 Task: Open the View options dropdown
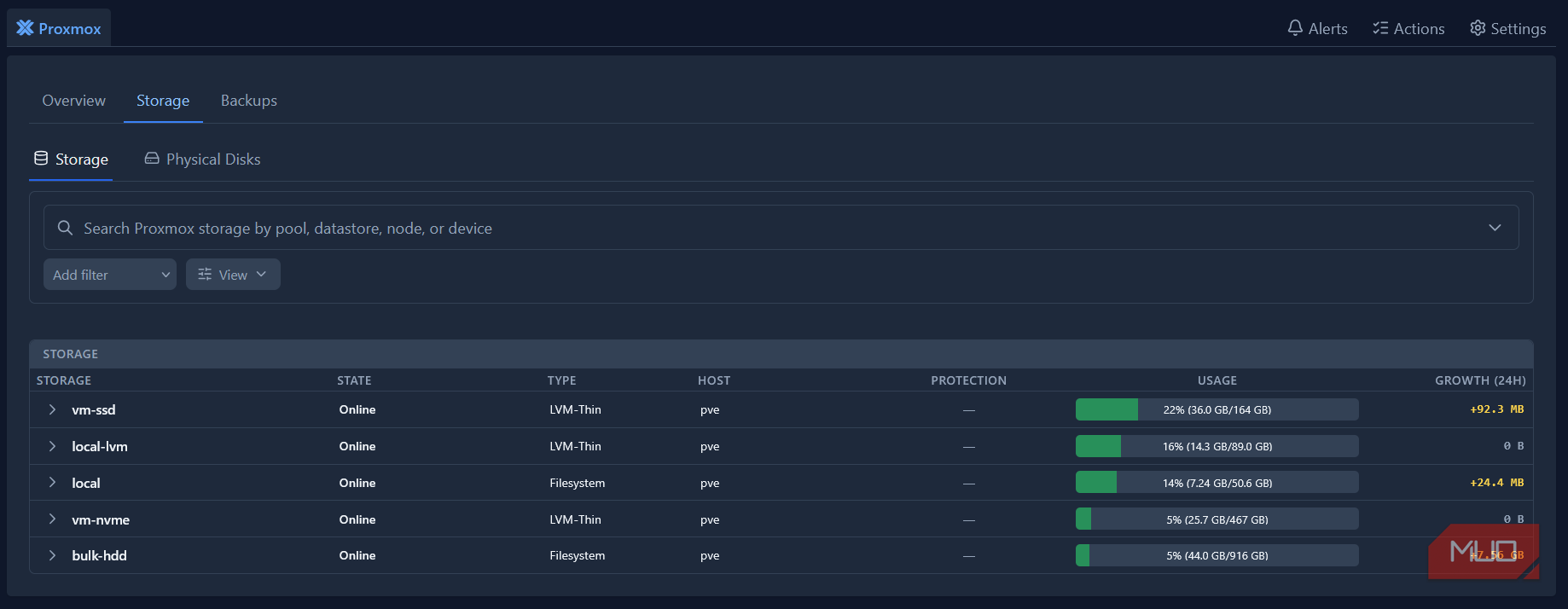point(233,275)
